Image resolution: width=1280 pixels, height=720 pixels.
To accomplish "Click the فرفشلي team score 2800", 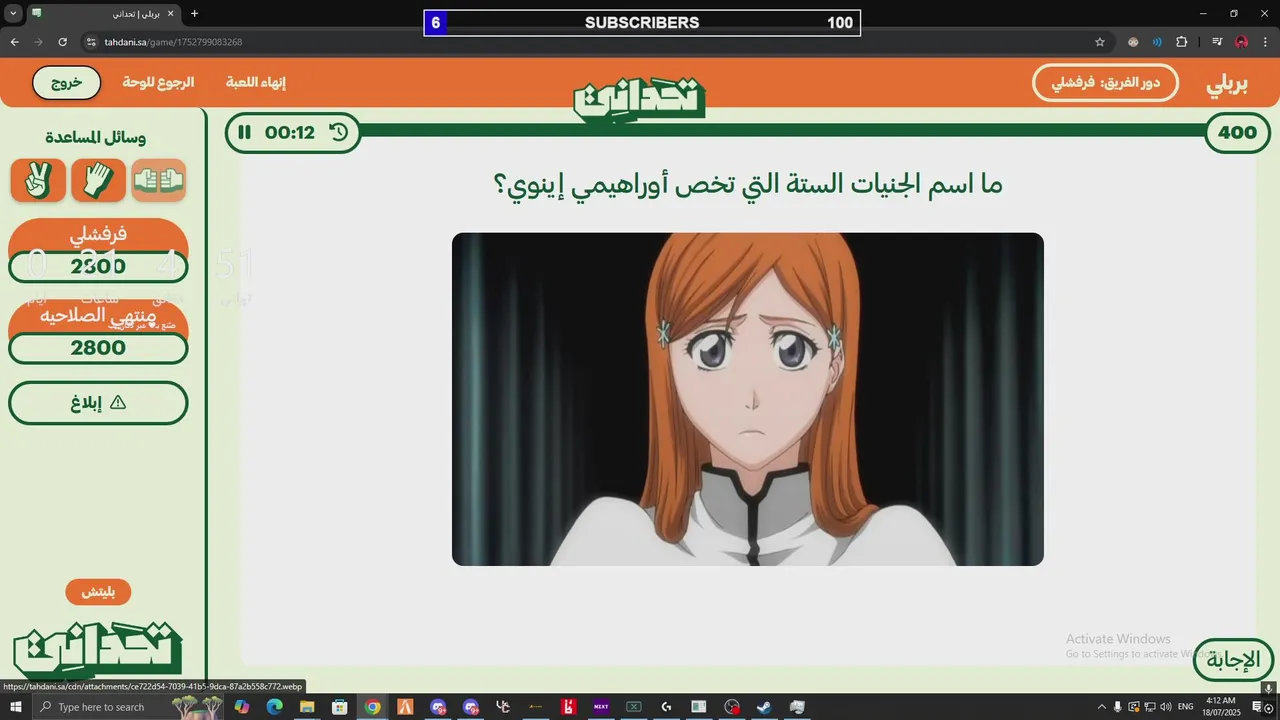I will (98, 267).
